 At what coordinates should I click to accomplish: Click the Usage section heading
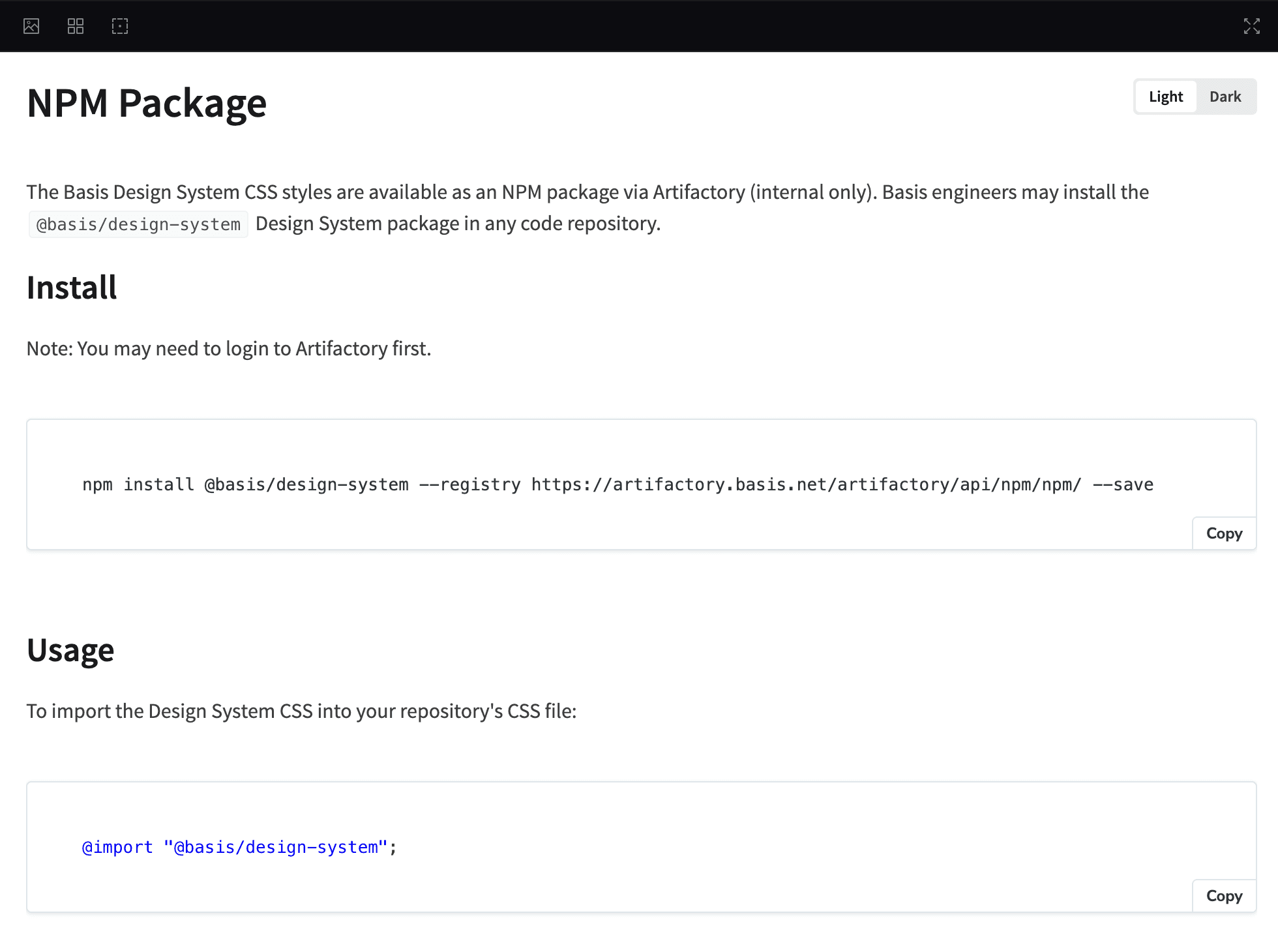(70, 650)
